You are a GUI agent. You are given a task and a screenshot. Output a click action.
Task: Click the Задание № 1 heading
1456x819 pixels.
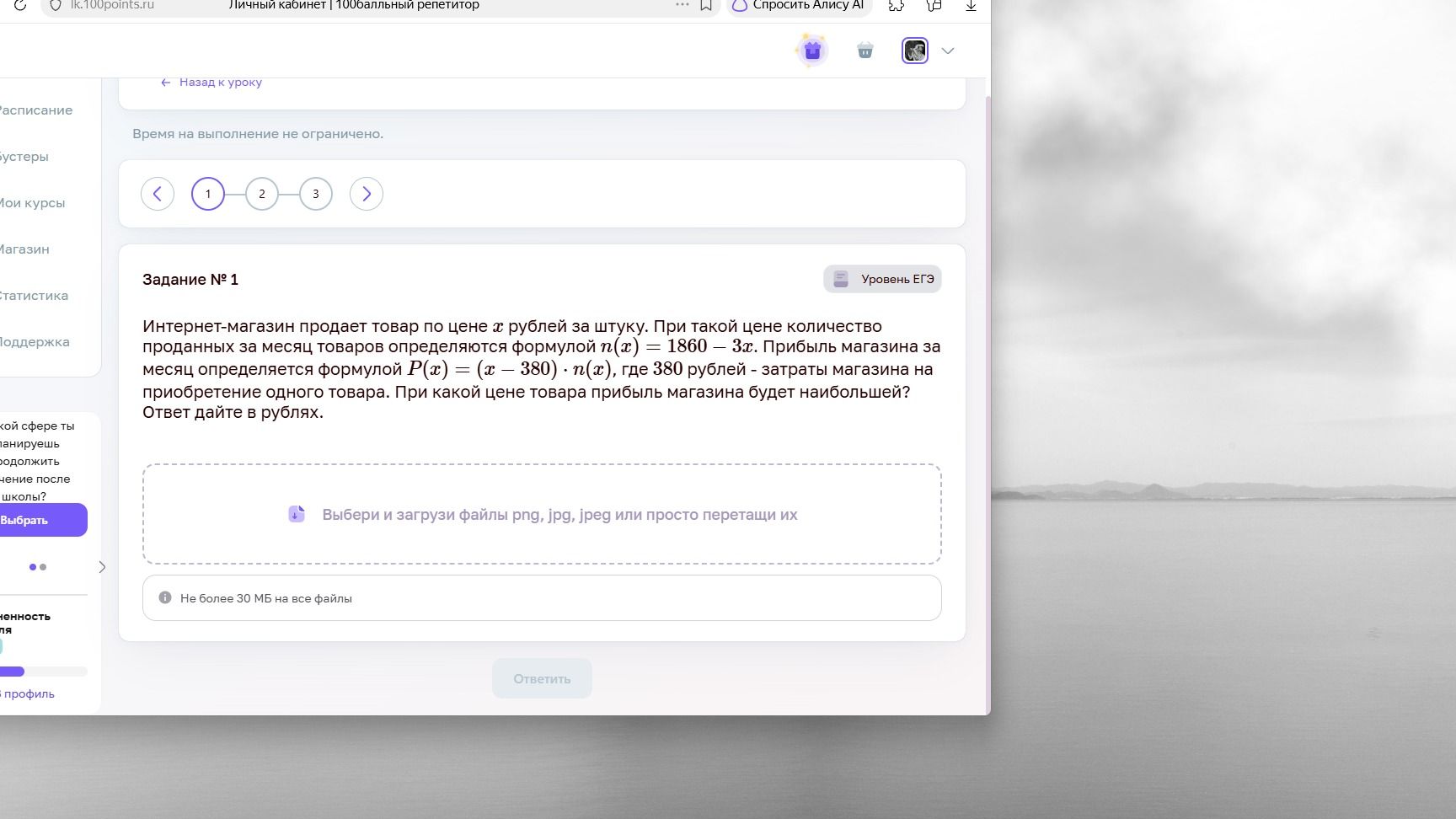[x=190, y=280]
